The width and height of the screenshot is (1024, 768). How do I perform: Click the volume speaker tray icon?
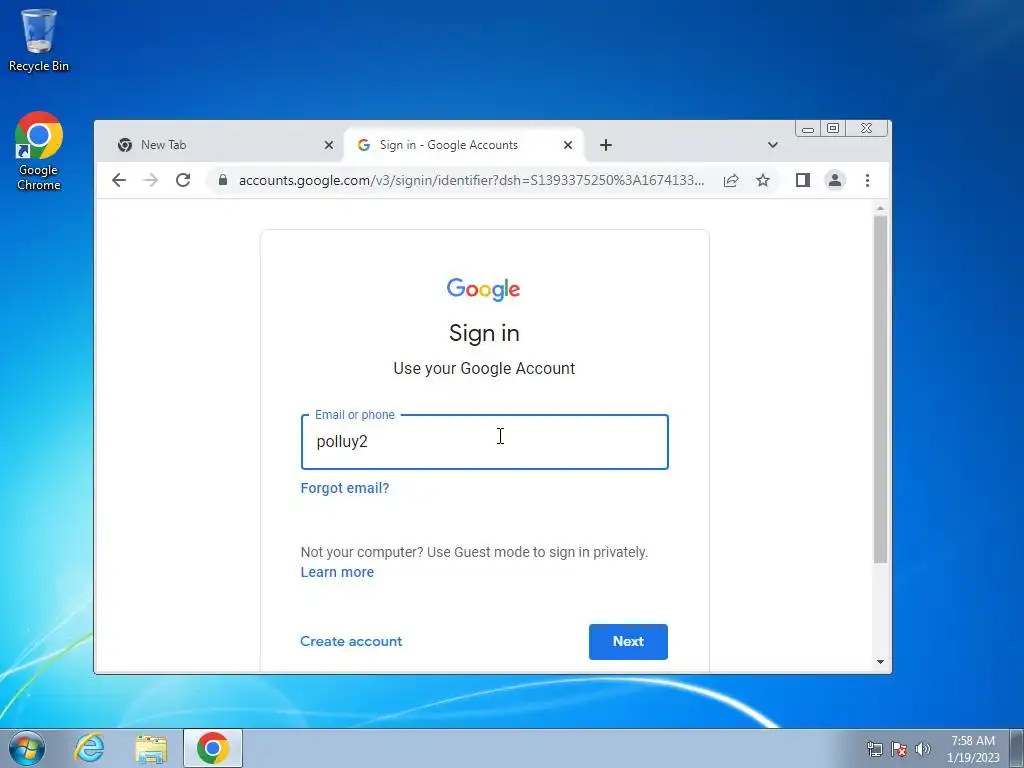(x=922, y=749)
